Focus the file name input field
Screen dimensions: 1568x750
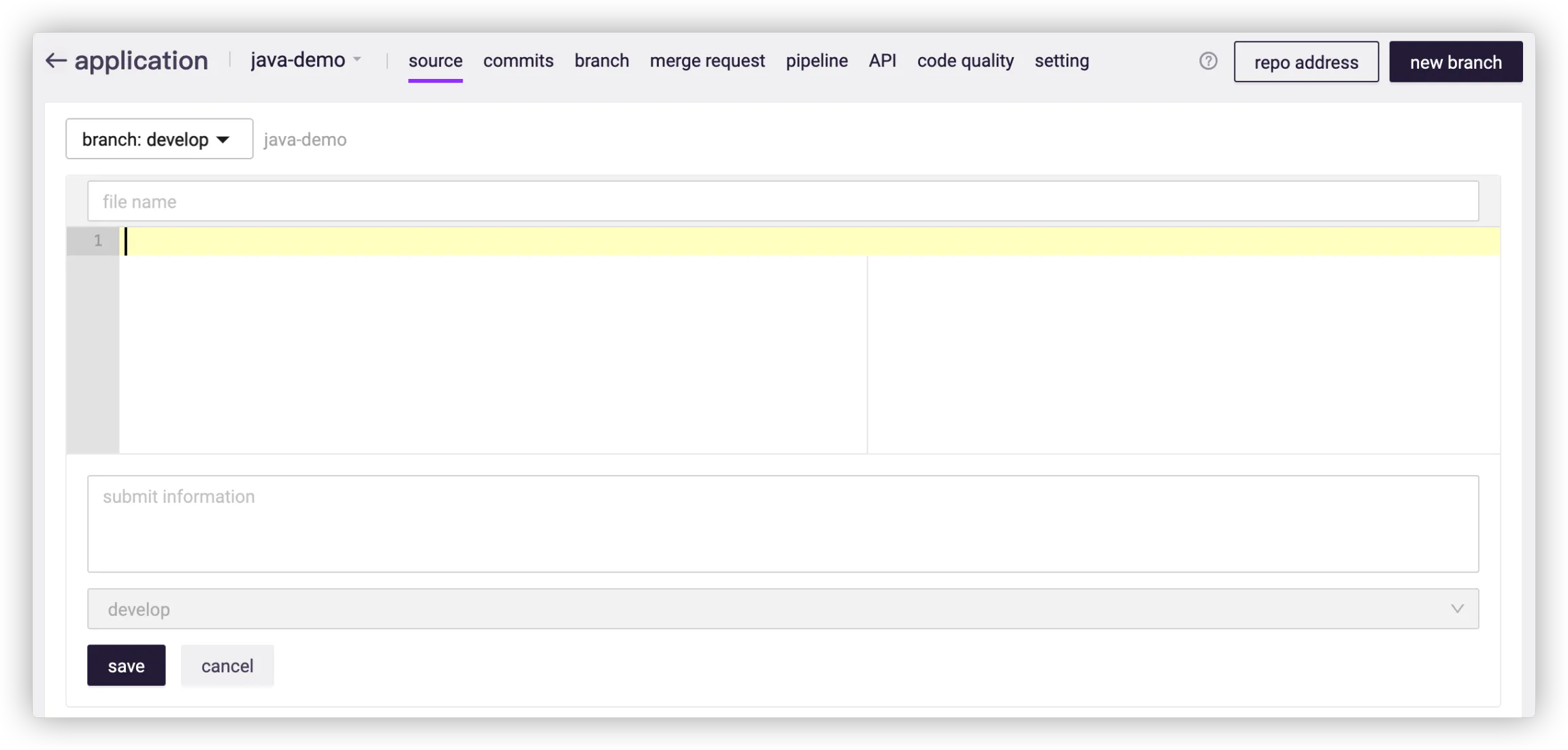pyautogui.click(x=783, y=201)
